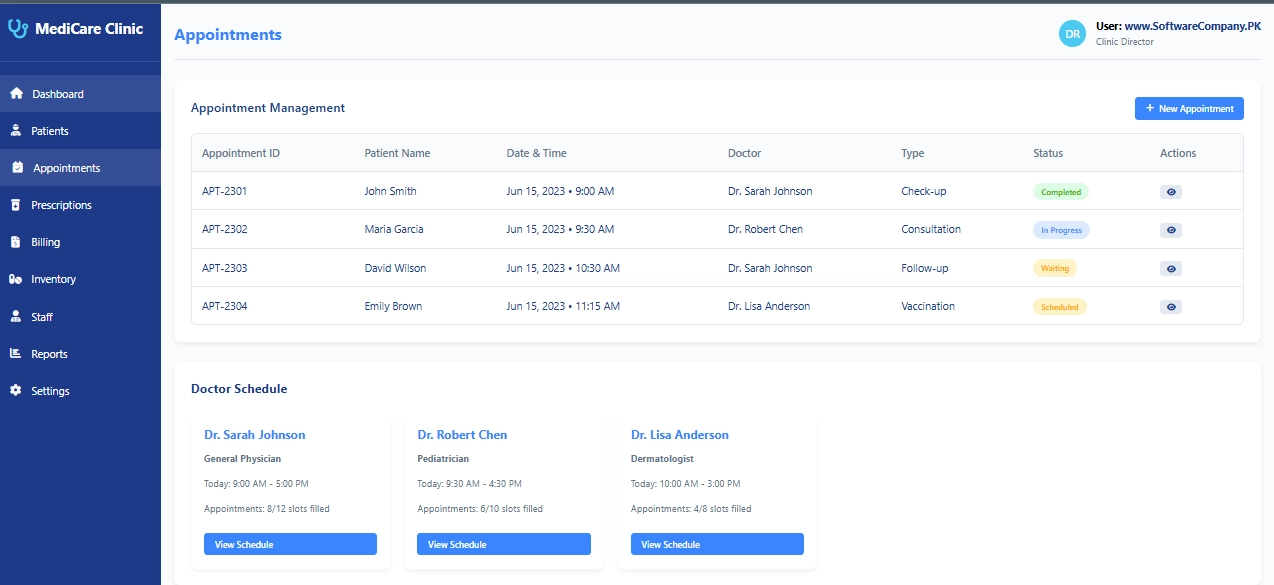This screenshot has width=1274, height=585.
Task: Click the In Progress status badge
Action: click(1060, 229)
